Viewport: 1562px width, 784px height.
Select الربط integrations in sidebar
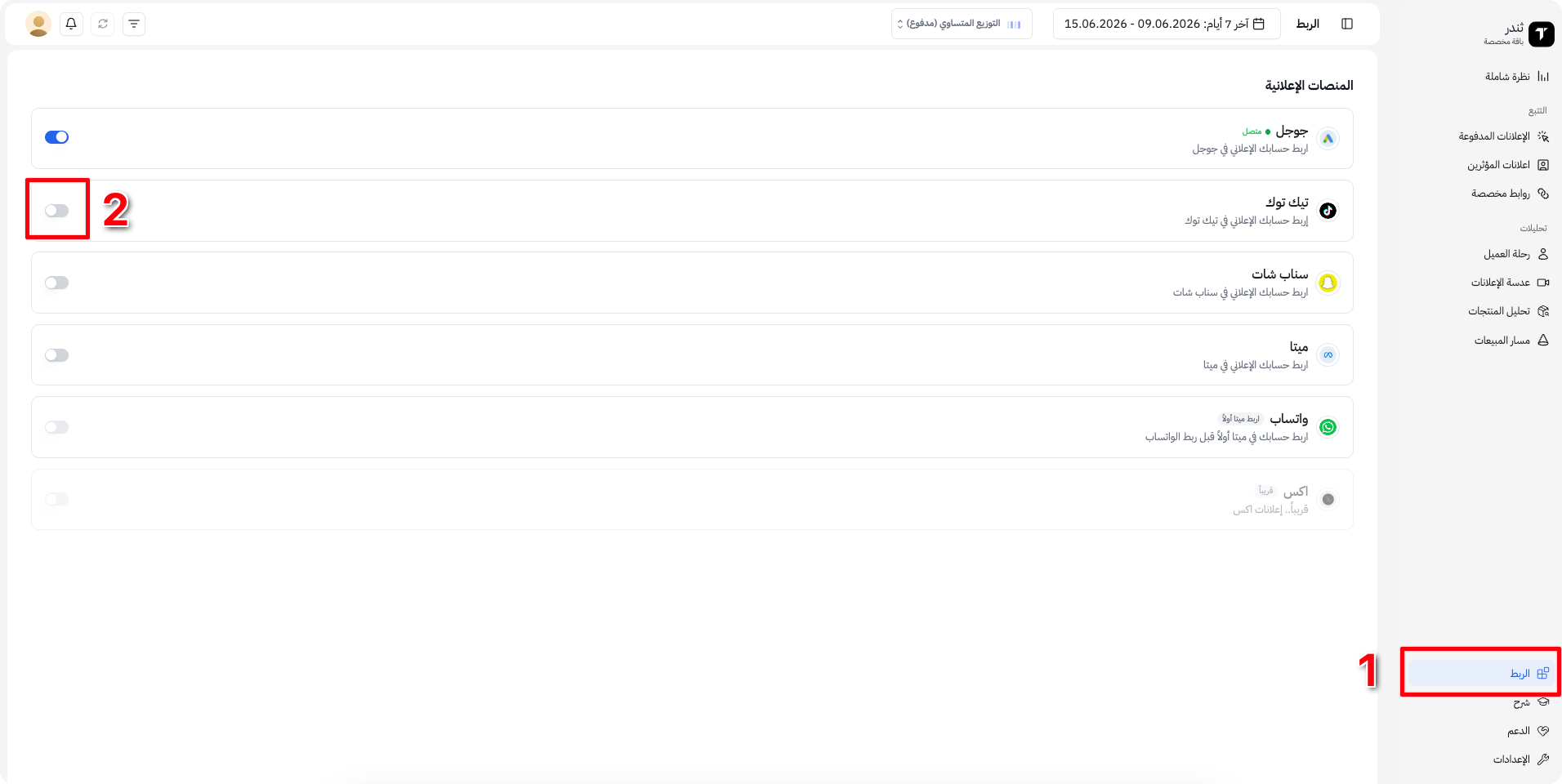point(1479,674)
